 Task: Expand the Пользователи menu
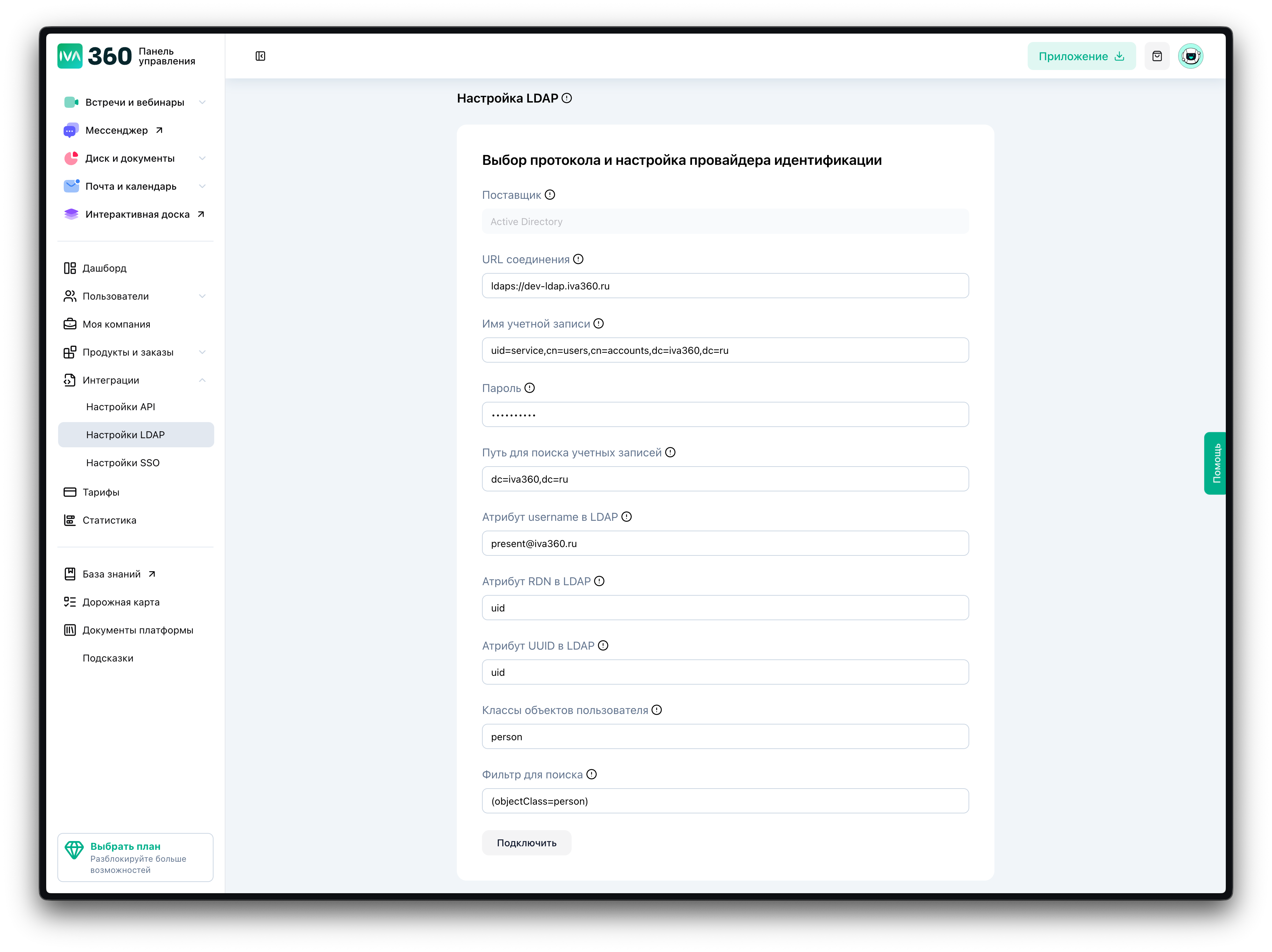(202, 296)
